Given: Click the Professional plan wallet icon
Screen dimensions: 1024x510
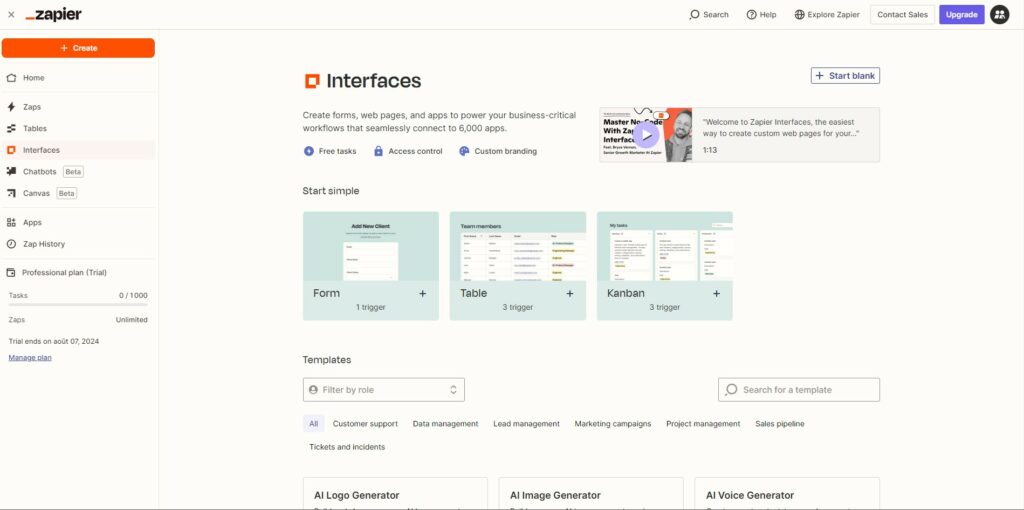Looking at the screenshot, I should tap(11, 273).
